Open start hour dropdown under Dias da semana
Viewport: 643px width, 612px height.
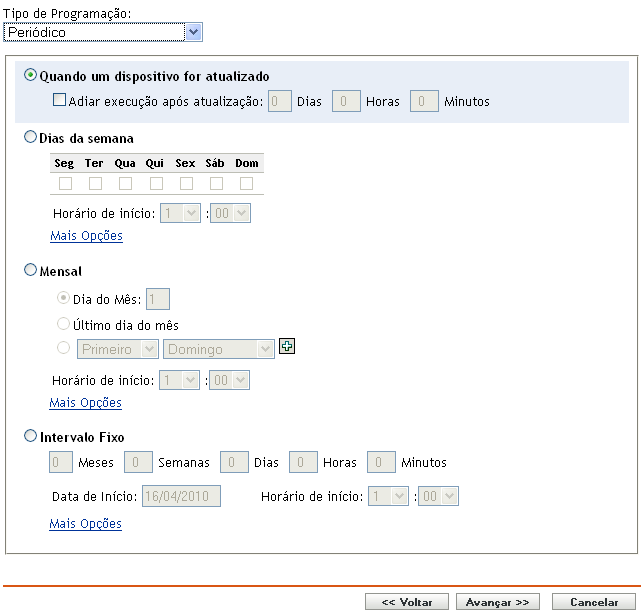180,213
